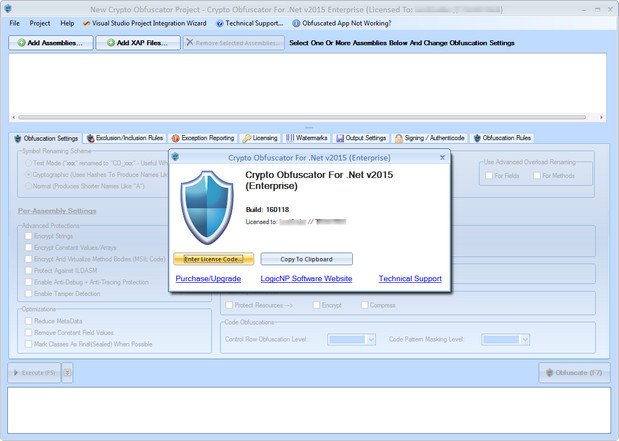Image resolution: width=619 pixels, height=441 pixels.
Task: Click the Add XAP Files button
Action: coord(138,43)
